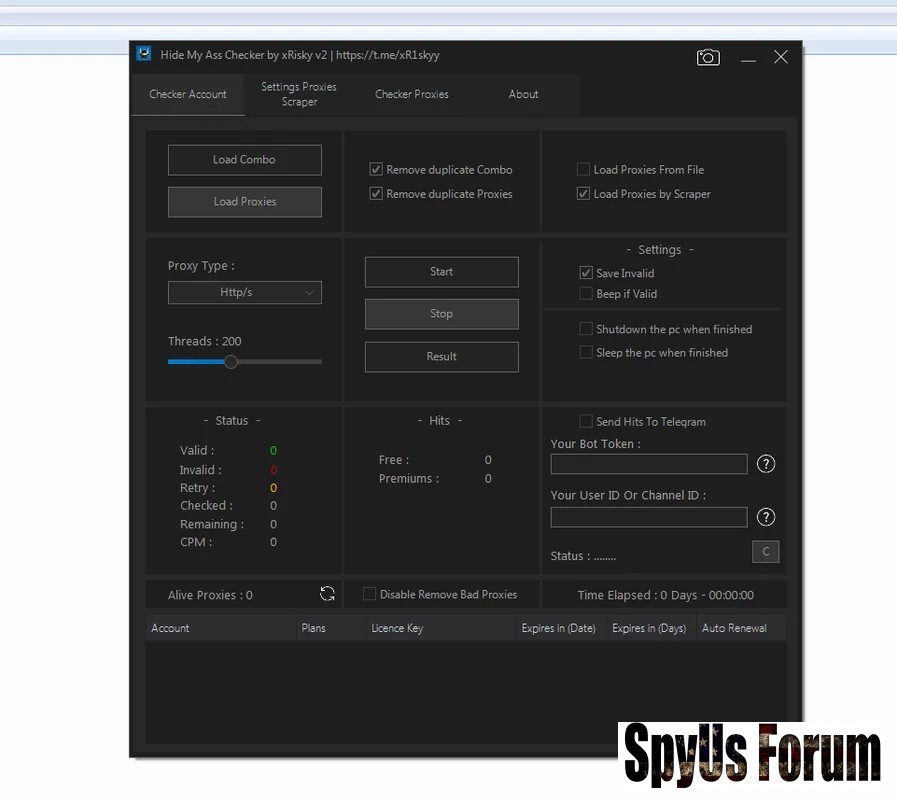Screen dimensions: 897x800
Task: Minimize the checker window
Action: (x=748, y=58)
